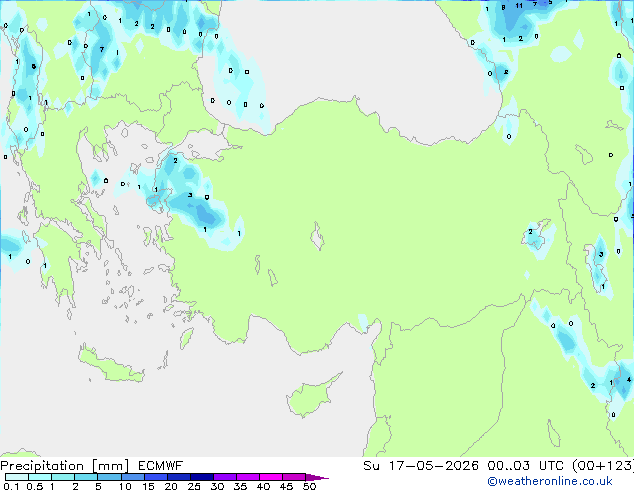Pick the 35–40 mm legend swatch

point(247,477)
